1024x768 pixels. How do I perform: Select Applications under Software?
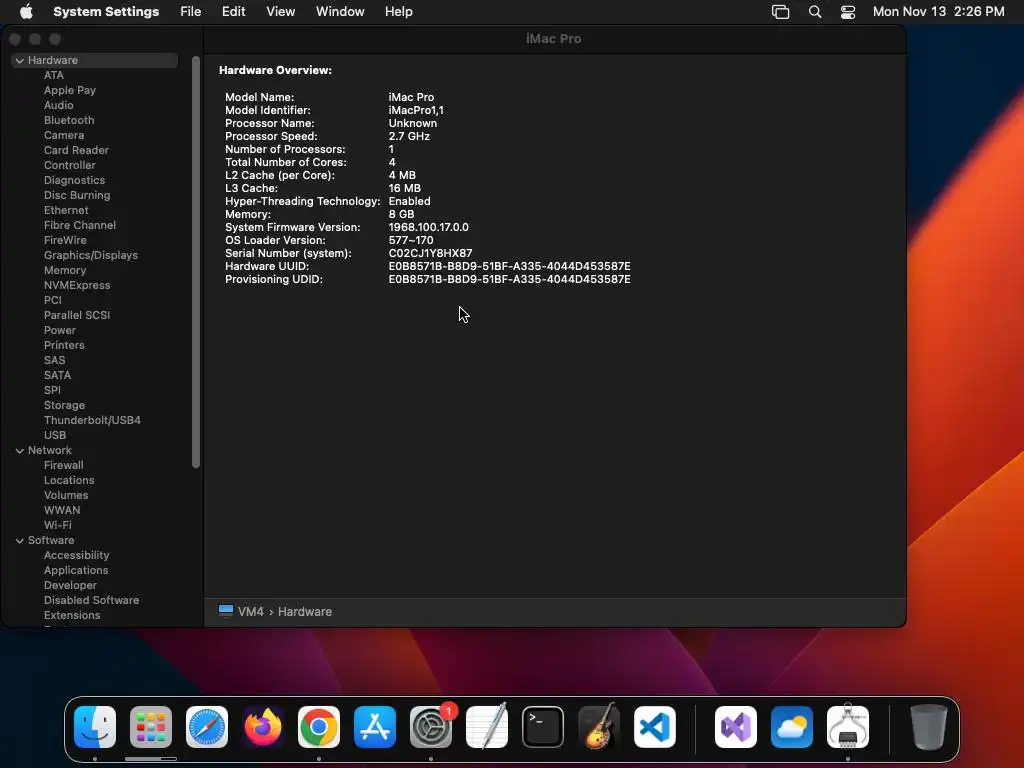tap(76, 571)
